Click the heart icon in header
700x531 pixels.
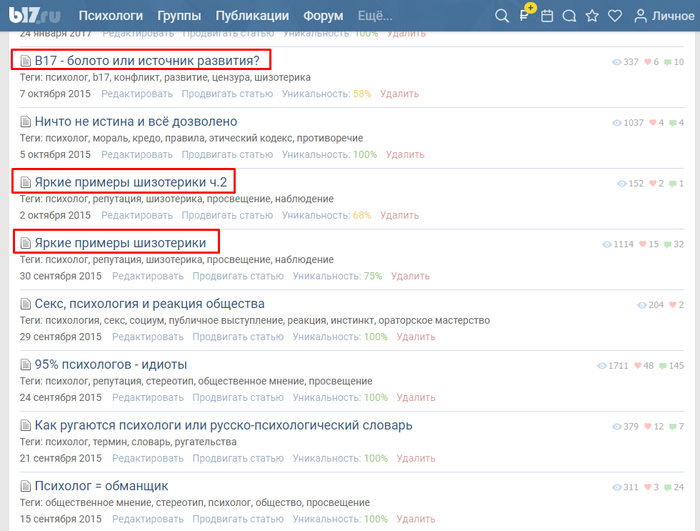(x=615, y=16)
